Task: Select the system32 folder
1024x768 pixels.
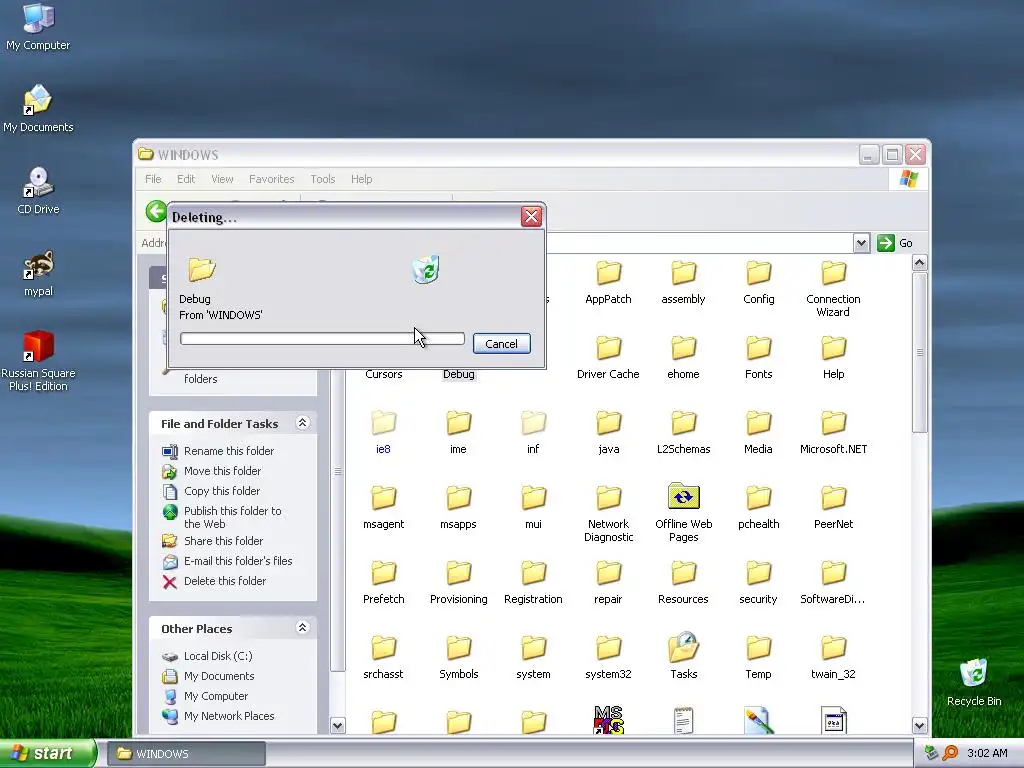Action: point(608,658)
